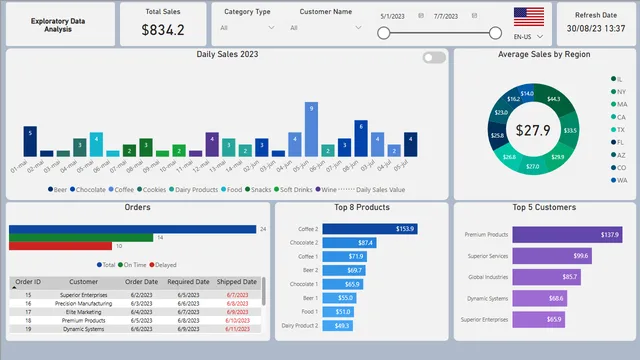Sort by Shipped Date column header
The image size is (640, 360).
pyautogui.click(x=237, y=282)
